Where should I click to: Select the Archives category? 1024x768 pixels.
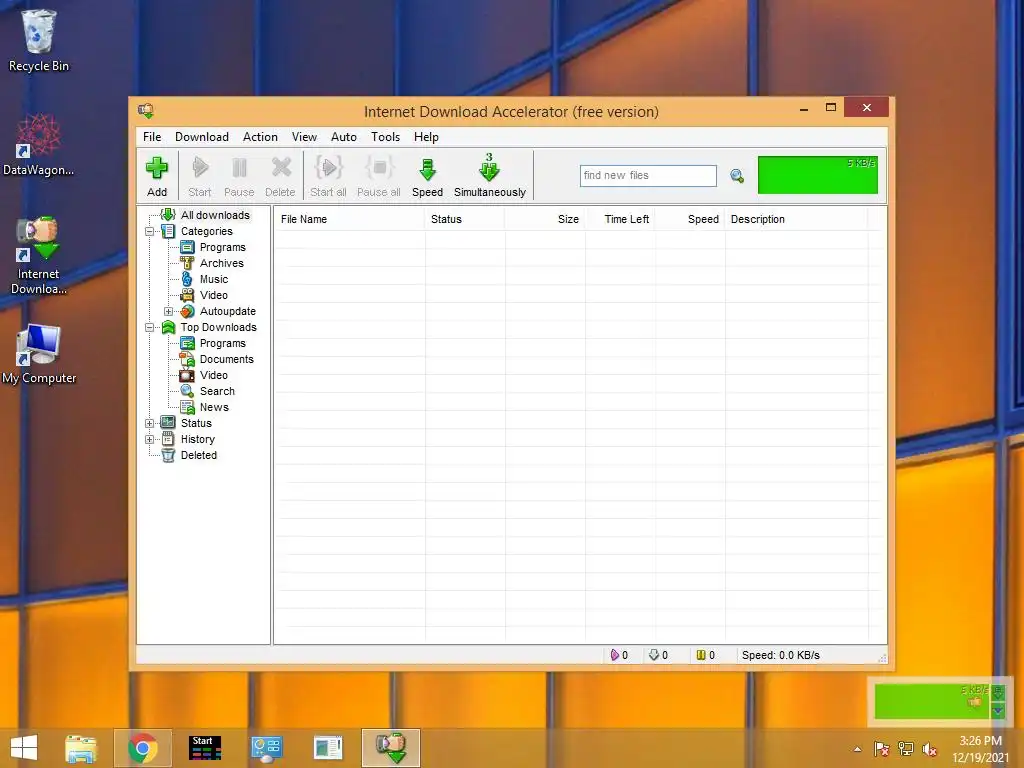[221, 263]
